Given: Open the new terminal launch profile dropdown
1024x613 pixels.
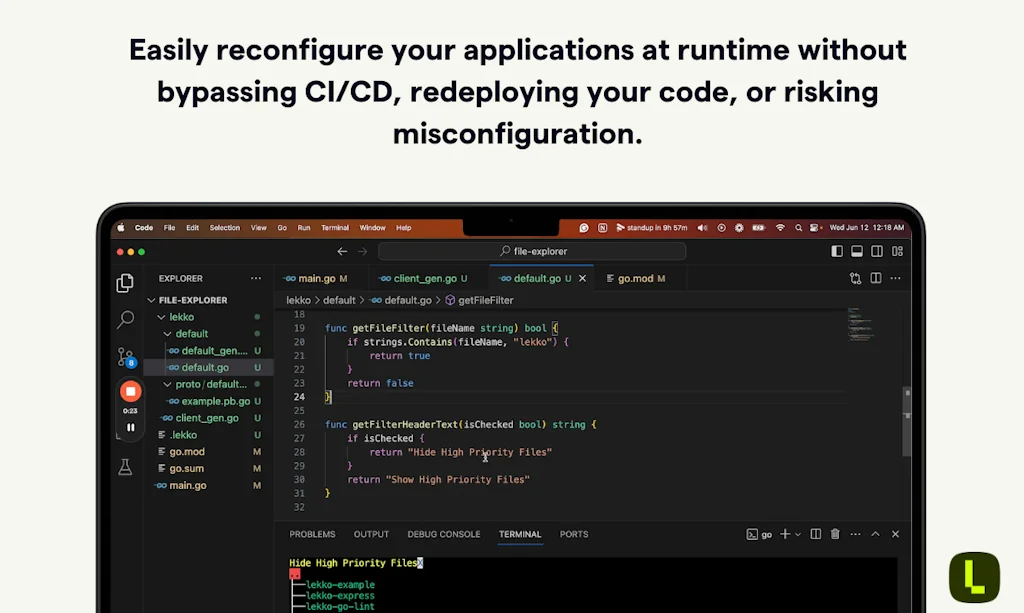Looking at the screenshot, I should pos(798,535).
